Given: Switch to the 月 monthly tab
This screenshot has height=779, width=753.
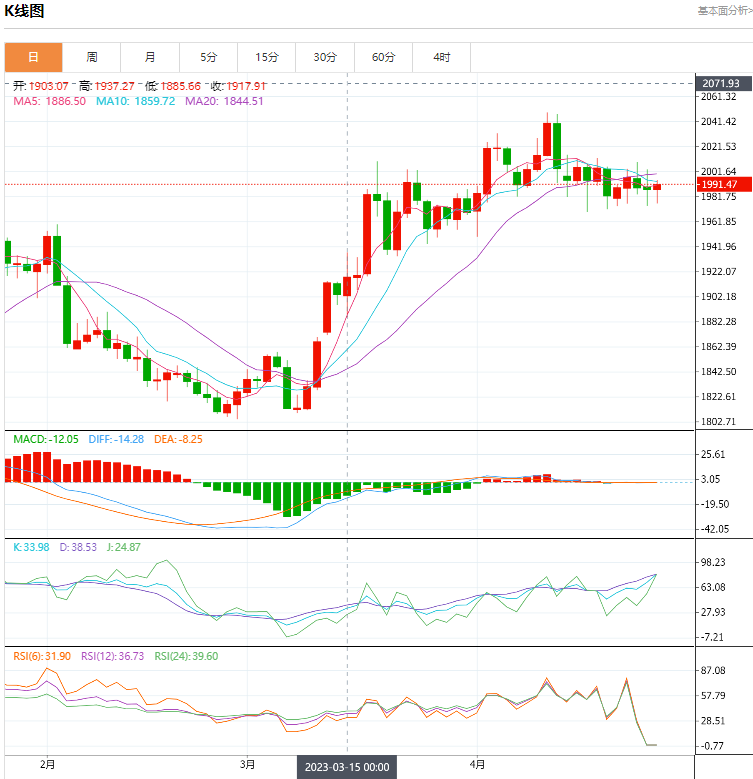Looking at the screenshot, I should [150, 57].
